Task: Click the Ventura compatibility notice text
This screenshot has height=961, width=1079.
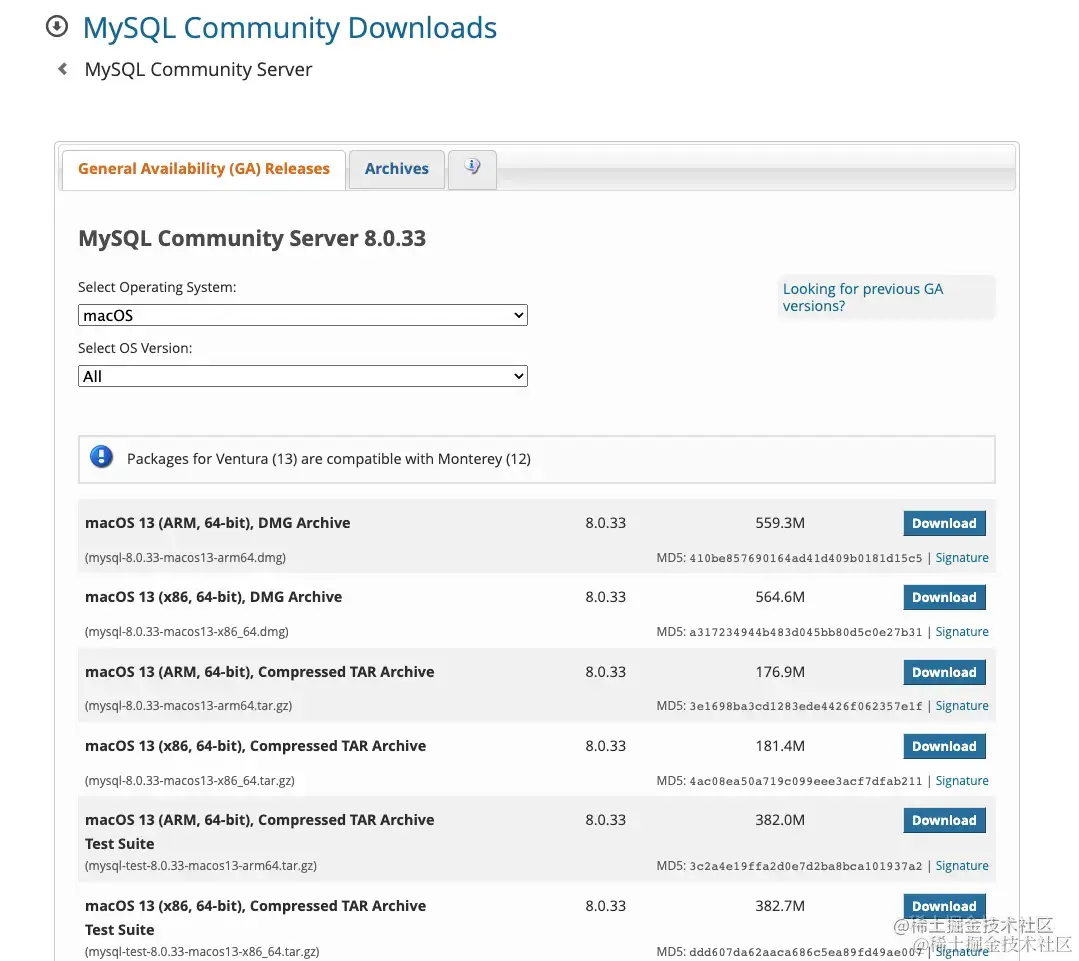Action: click(x=329, y=459)
